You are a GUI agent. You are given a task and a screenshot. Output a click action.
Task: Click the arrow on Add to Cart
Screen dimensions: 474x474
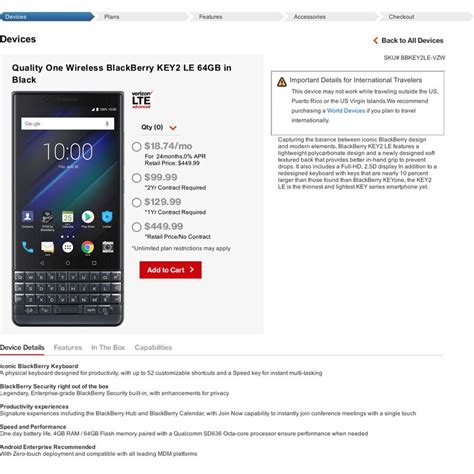192,270
